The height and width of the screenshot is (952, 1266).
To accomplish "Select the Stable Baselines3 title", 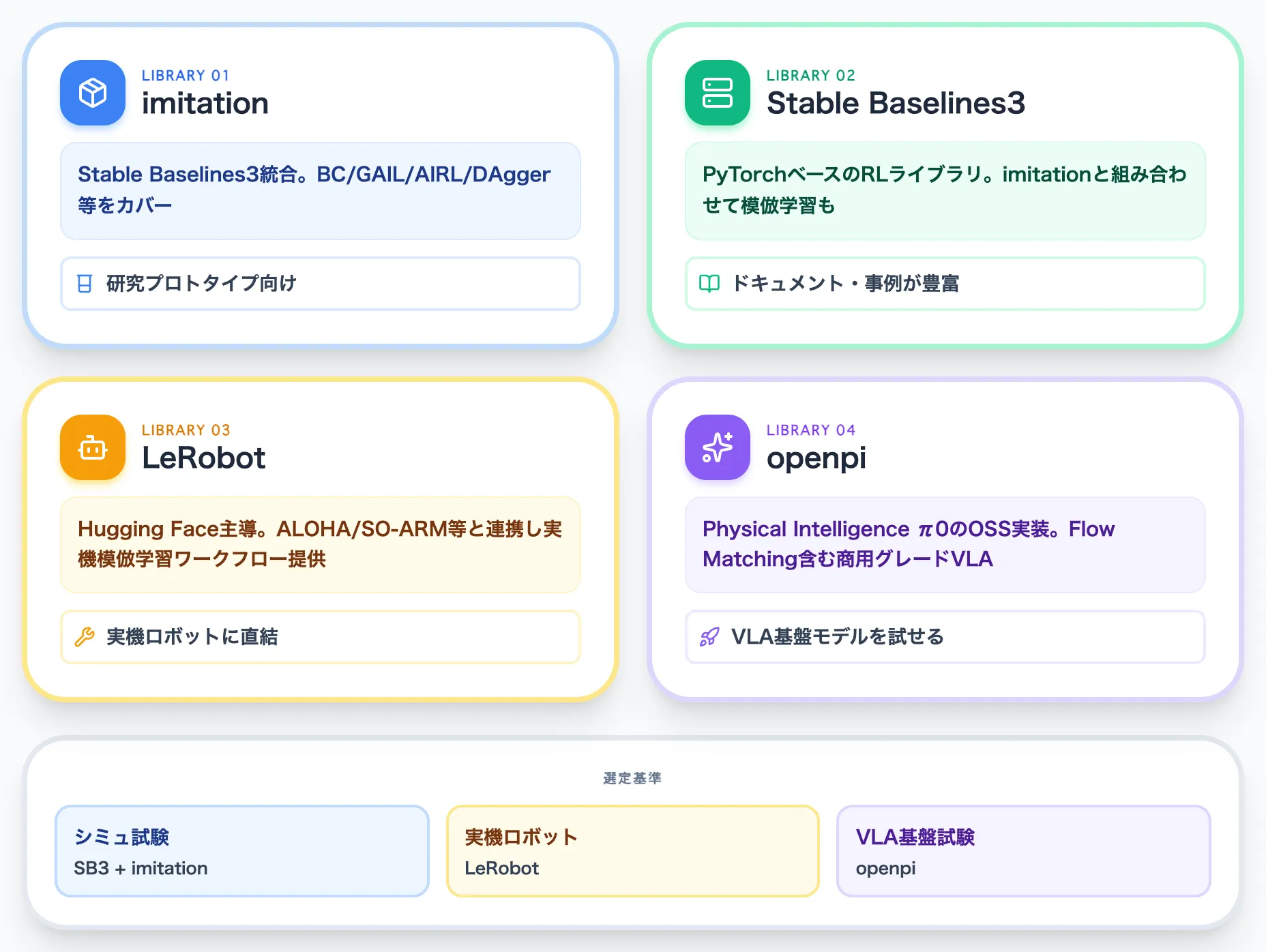I will 896,104.
